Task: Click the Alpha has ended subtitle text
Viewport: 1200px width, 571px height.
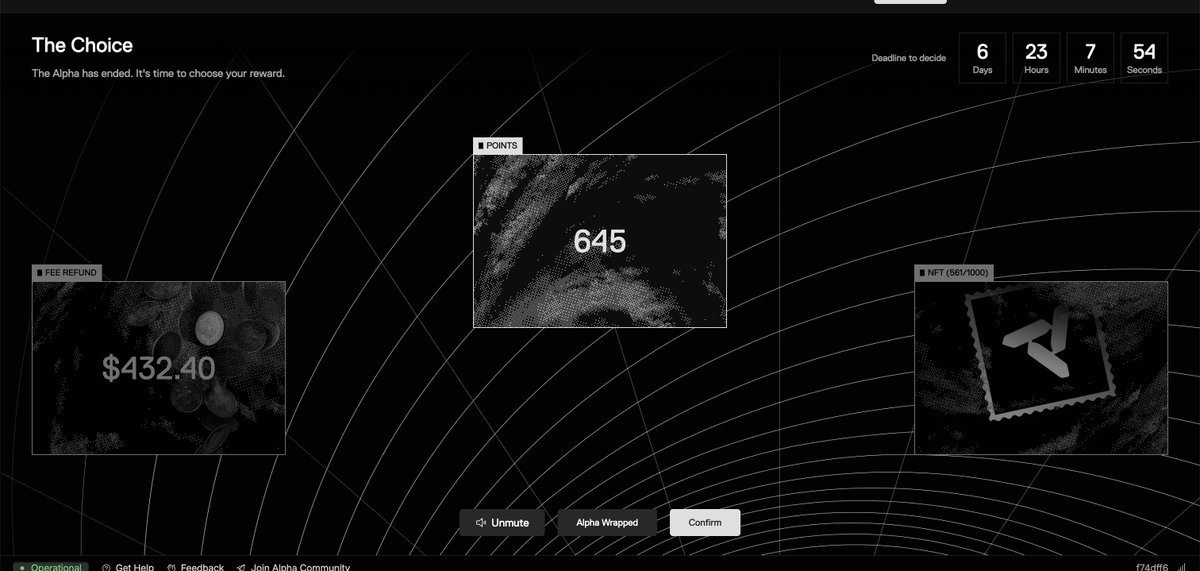Action: [158, 73]
